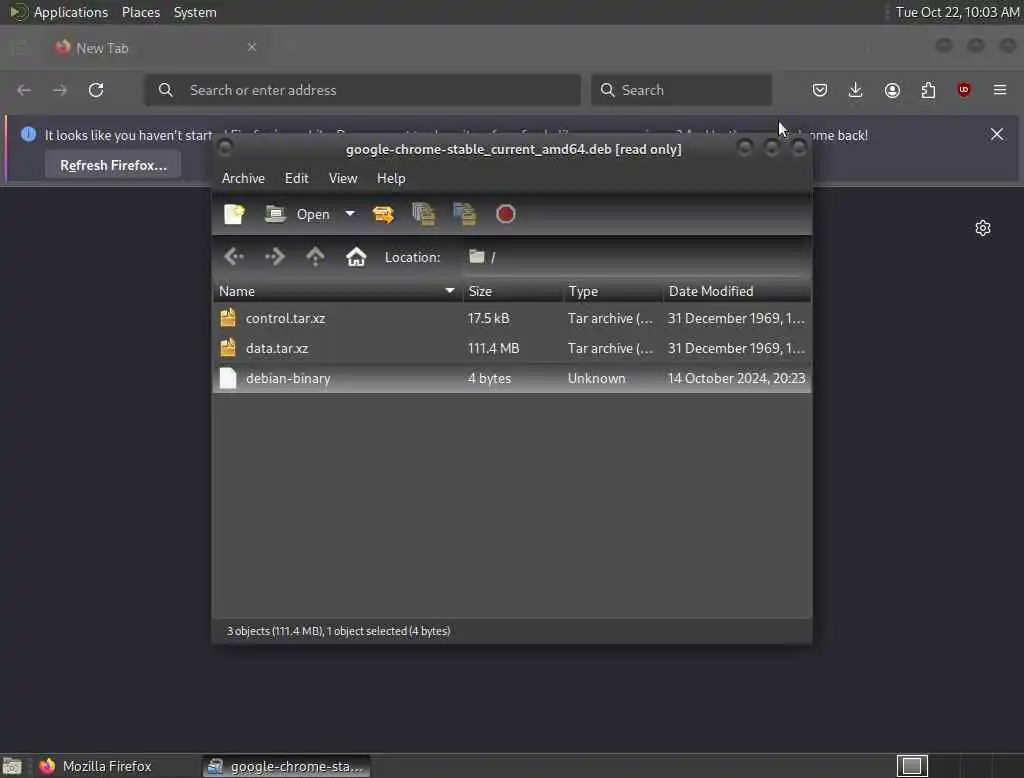Image resolution: width=1024 pixels, height=778 pixels.
Task: Expand the Open recent dropdown arrow
Action: pos(349,214)
